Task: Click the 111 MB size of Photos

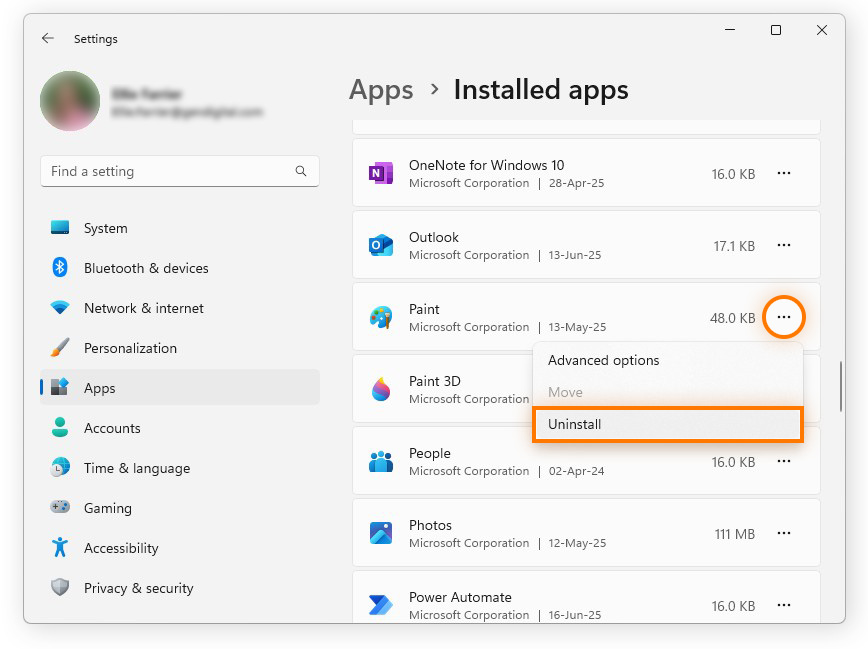Action: tap(735, 534)
